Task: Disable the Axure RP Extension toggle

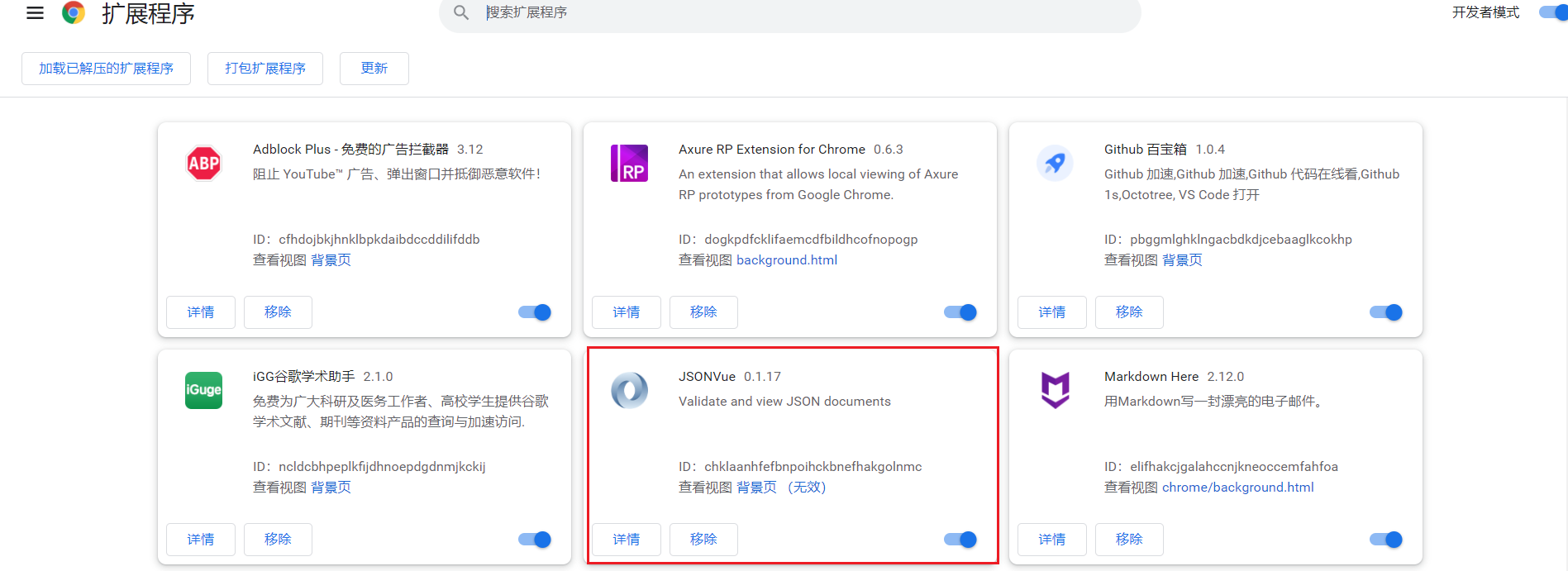Action: (960, 312)
